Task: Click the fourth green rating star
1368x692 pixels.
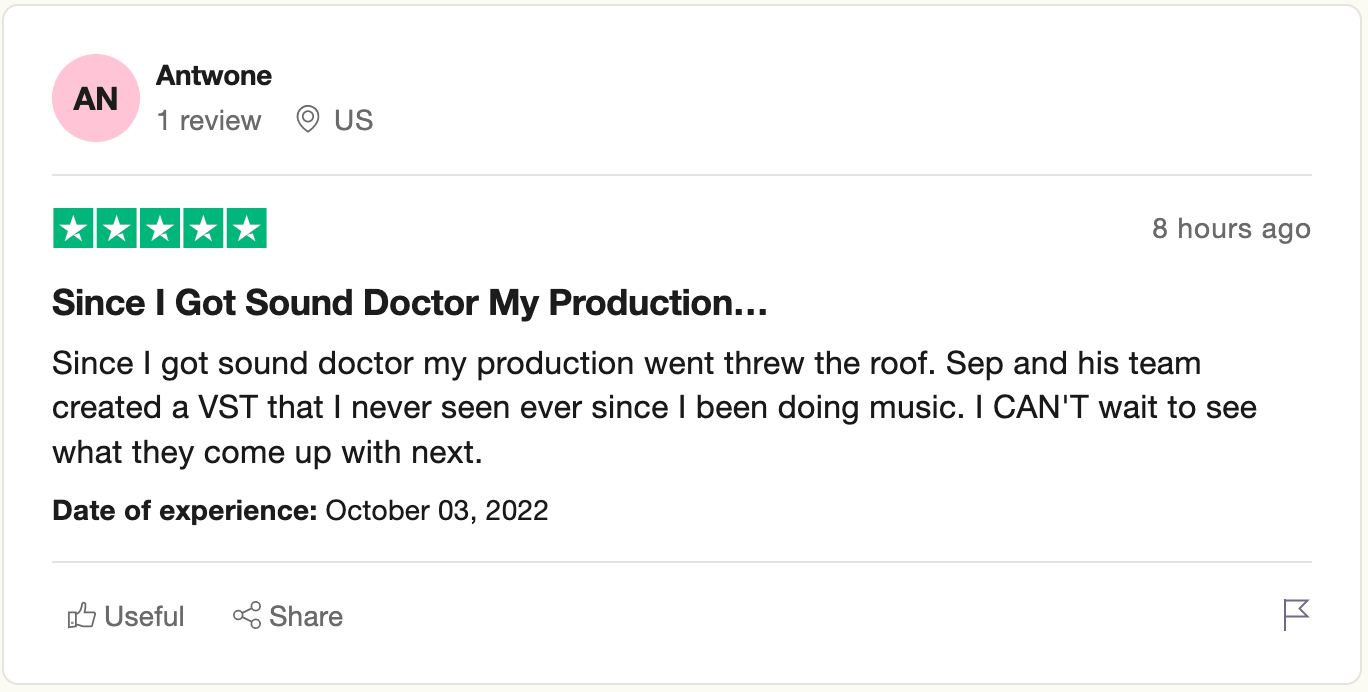Action: coord(202,229)
